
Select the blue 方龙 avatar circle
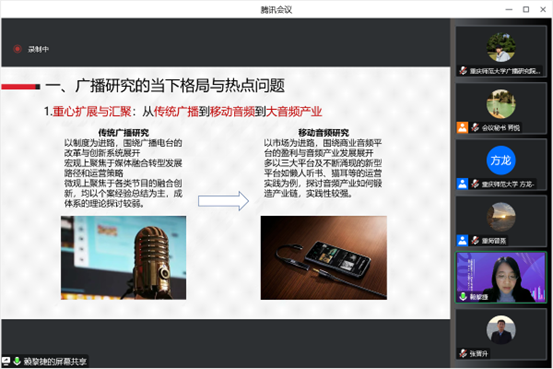coord(501,160)
